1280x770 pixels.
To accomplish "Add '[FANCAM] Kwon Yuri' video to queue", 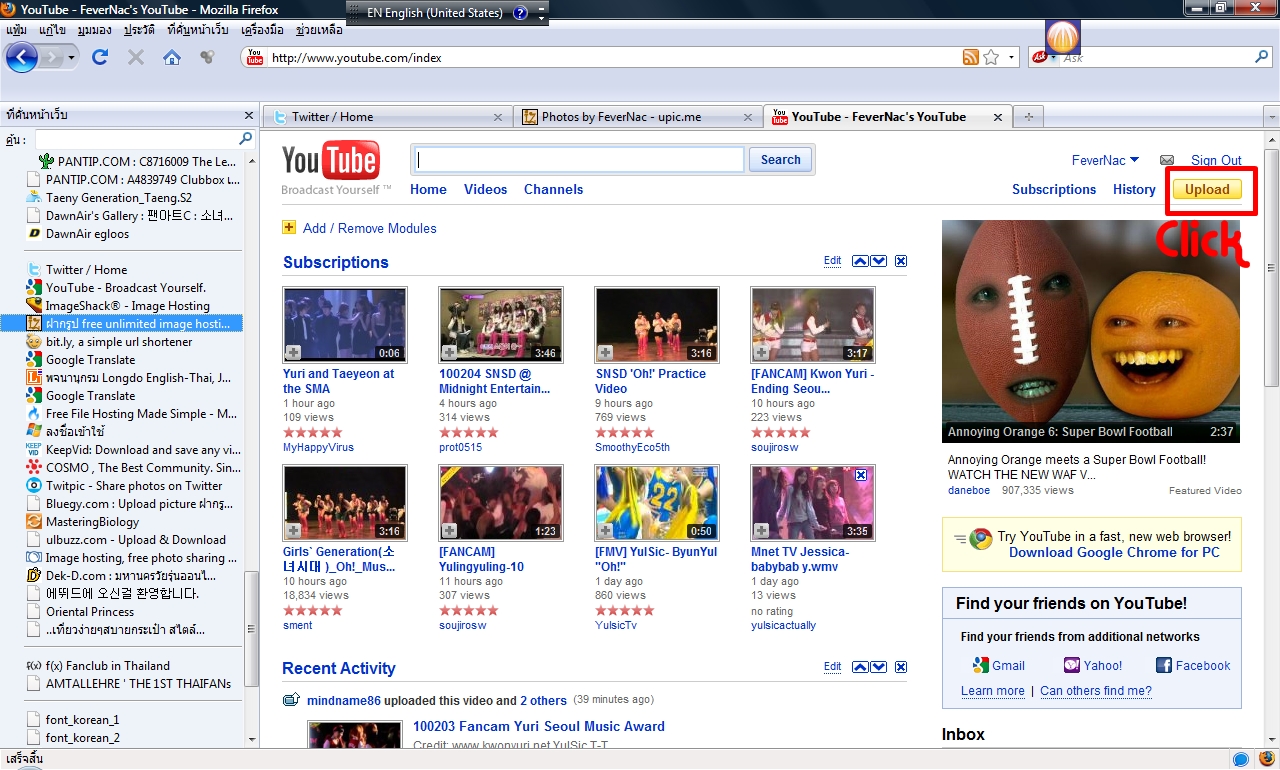I will click(761, 352).
